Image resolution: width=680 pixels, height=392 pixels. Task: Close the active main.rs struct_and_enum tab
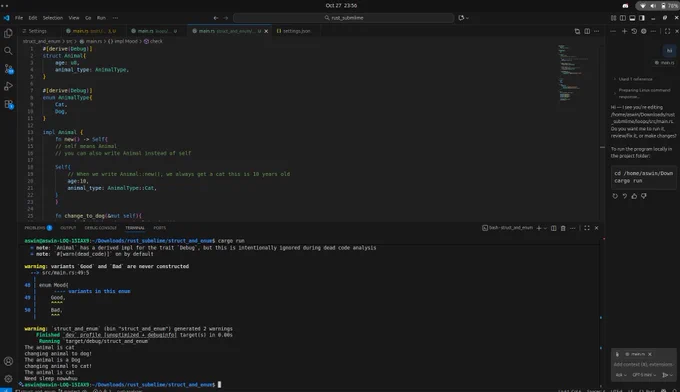(x=266, y=31)
